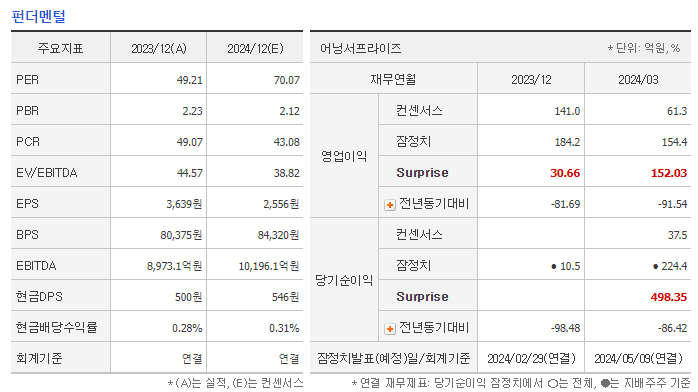Viewport: 698px width, 392px height.
Task: Click the EV/EBITDA row label
Action: pos(46,173)
